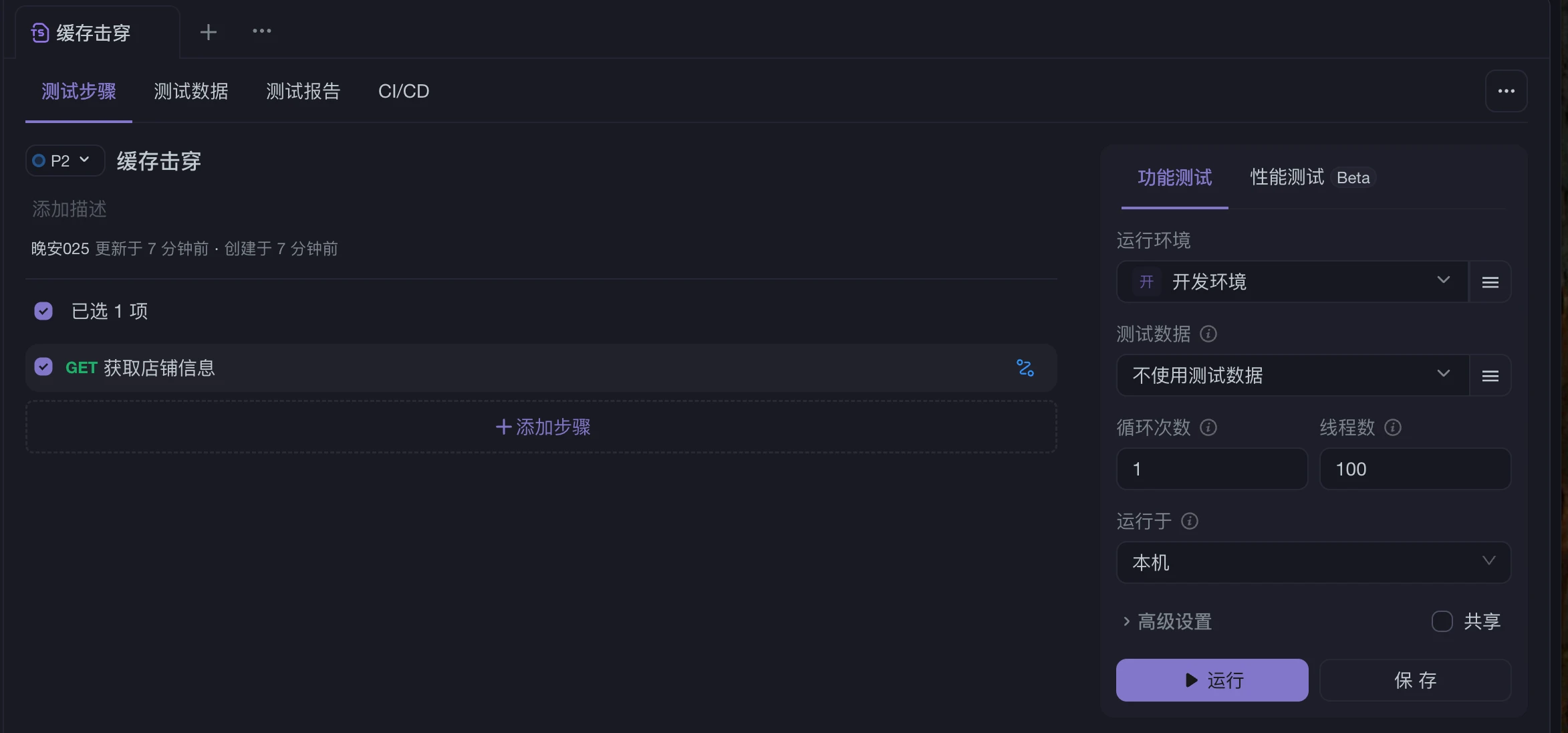Open the P2 priority dropdown
Viewport: 1568px width, 733px height.
pos(65,161)
